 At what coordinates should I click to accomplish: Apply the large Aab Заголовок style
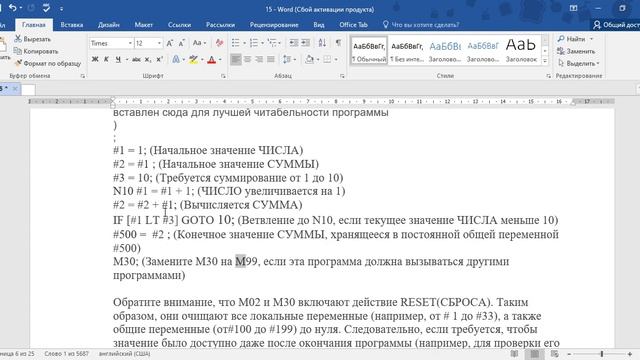[521, 51]
